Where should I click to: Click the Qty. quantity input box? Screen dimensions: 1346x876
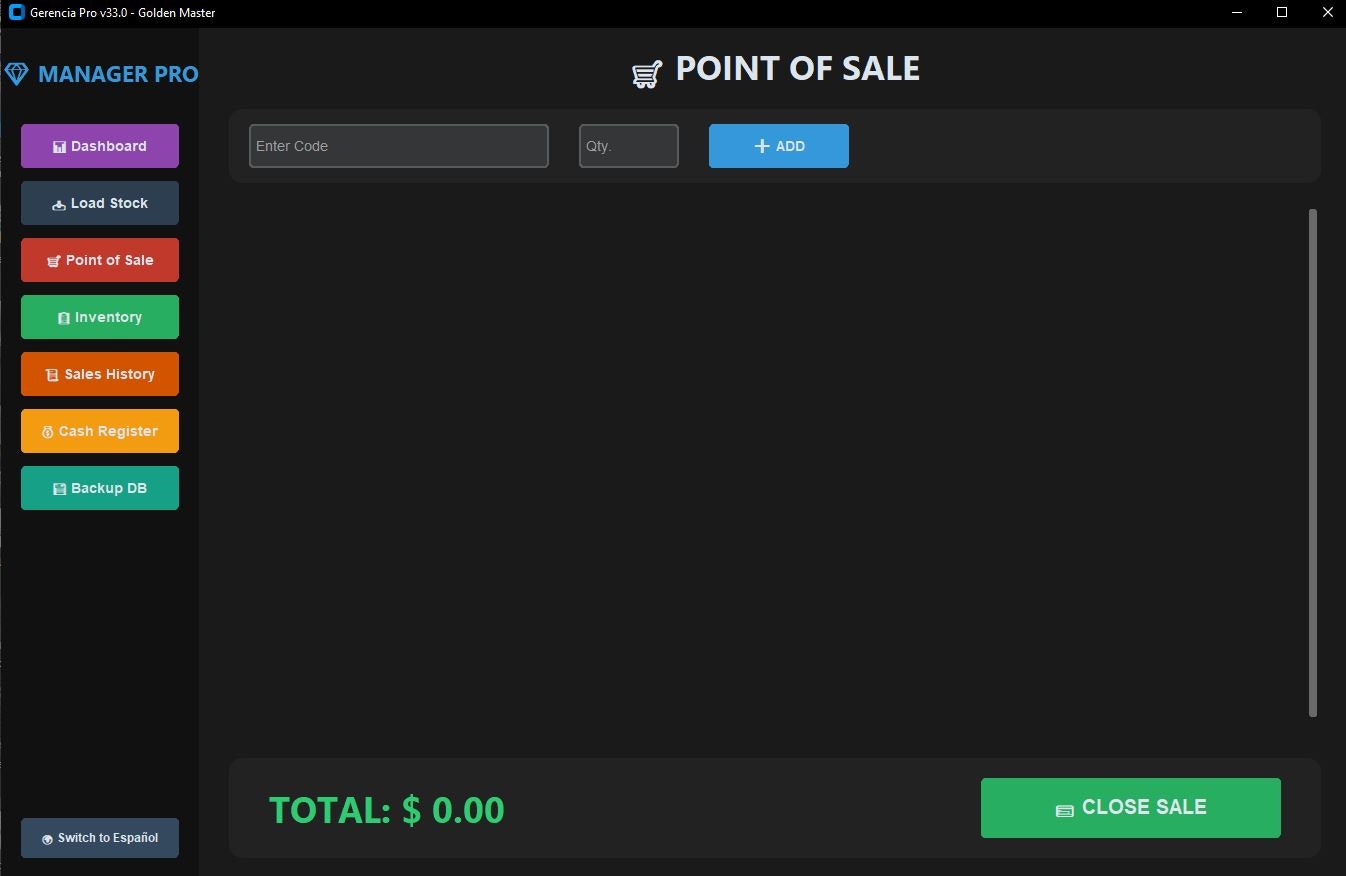(628, 146)
